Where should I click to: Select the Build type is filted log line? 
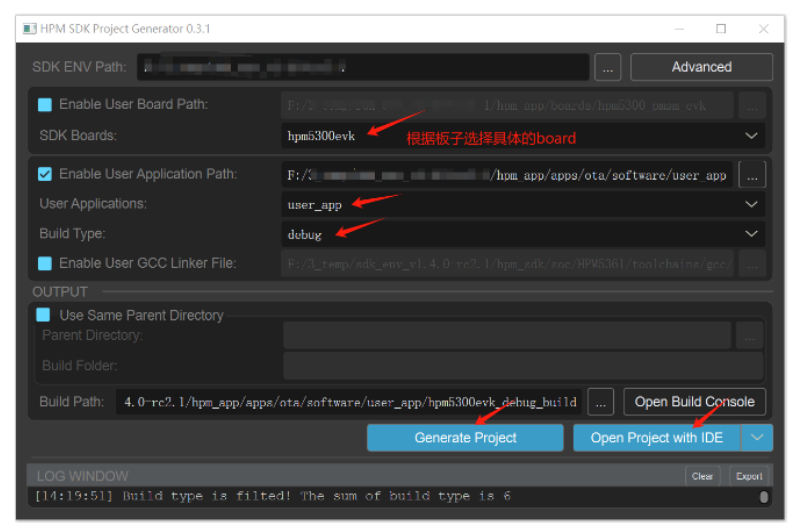click(273, 496)
